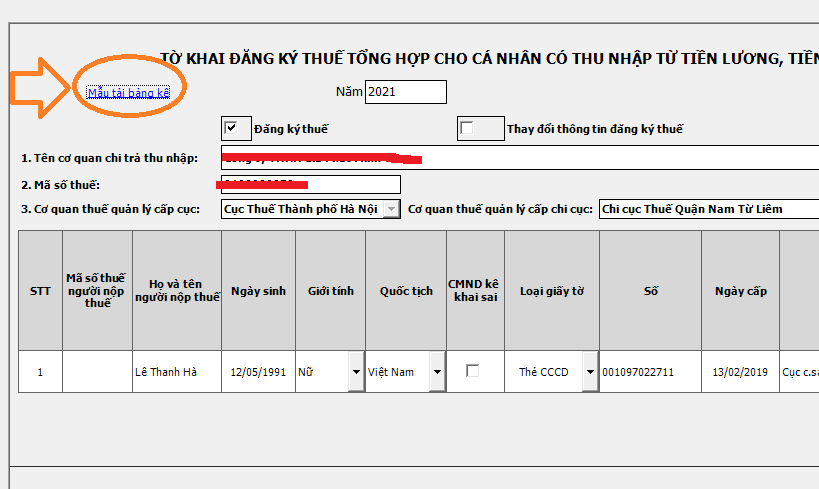Image resolution: width=819 pixels, height=489 pixels.
Task: Select the issue date cell 13/02/2019
Action: [x=741, y=372]
